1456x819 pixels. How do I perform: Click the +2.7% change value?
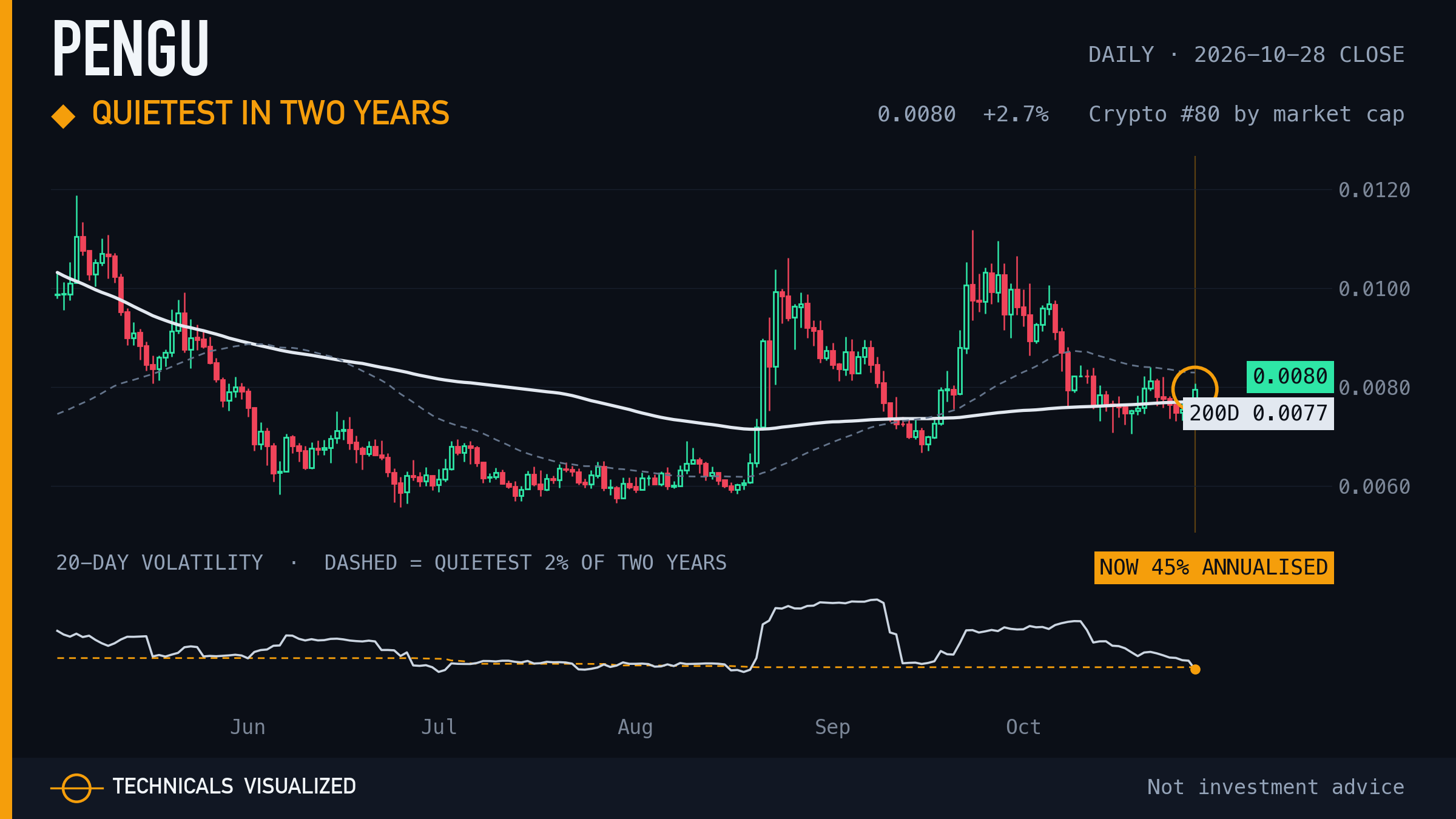point(1016,114)
